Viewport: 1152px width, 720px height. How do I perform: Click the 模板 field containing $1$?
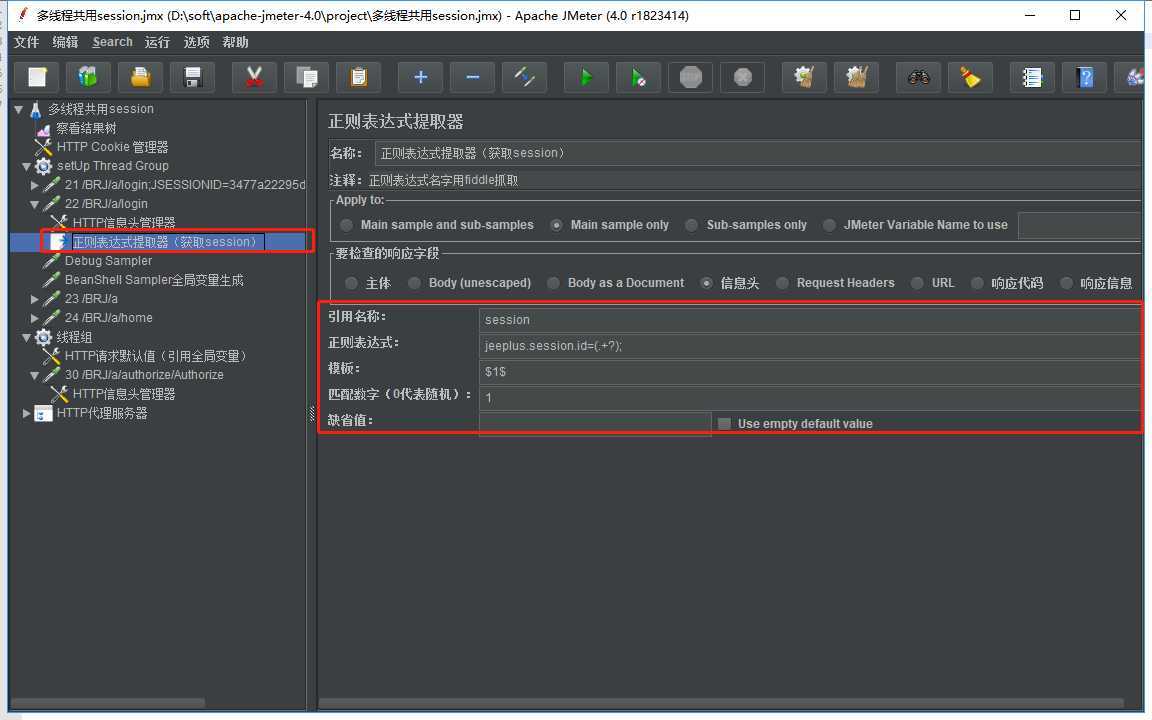coord(810,372)
